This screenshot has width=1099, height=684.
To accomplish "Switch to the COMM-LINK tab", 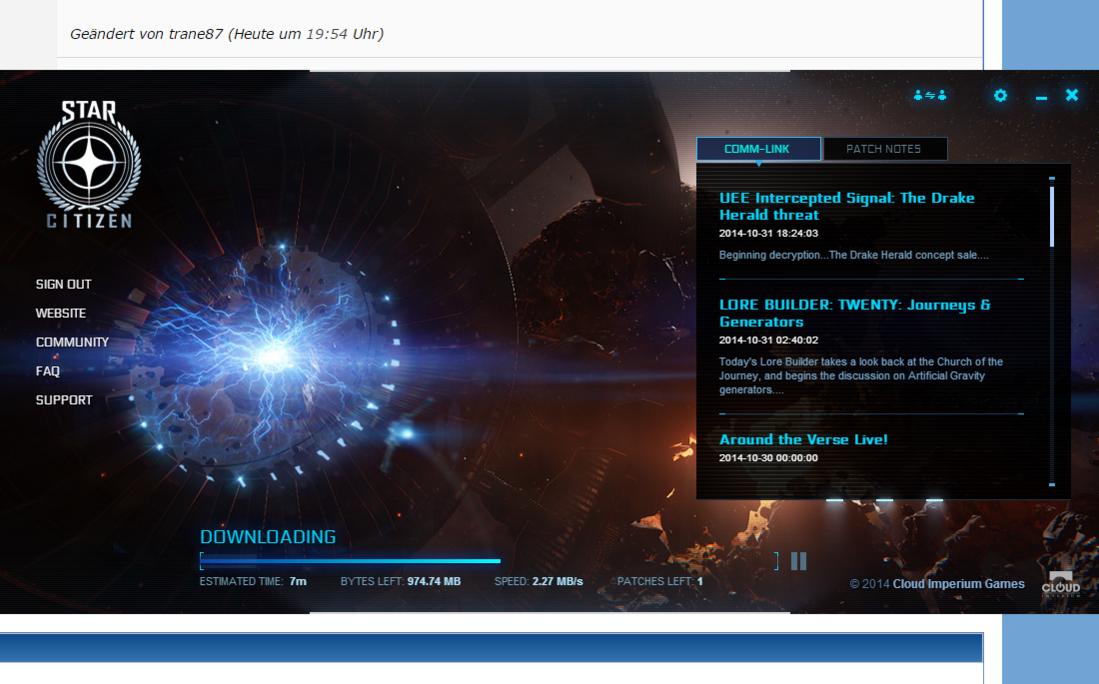I will 758,149.
